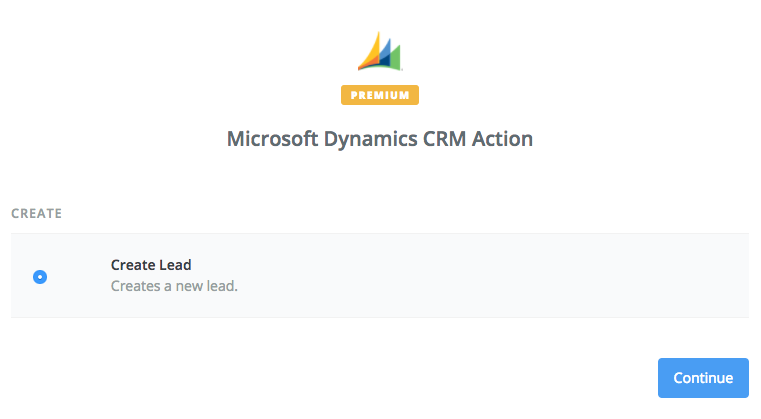Image resolution: width=761 pixels, height=419 pixels.
Task: Click the Microsoft Dynamics CRM Action heading
Action: point(380,139)
